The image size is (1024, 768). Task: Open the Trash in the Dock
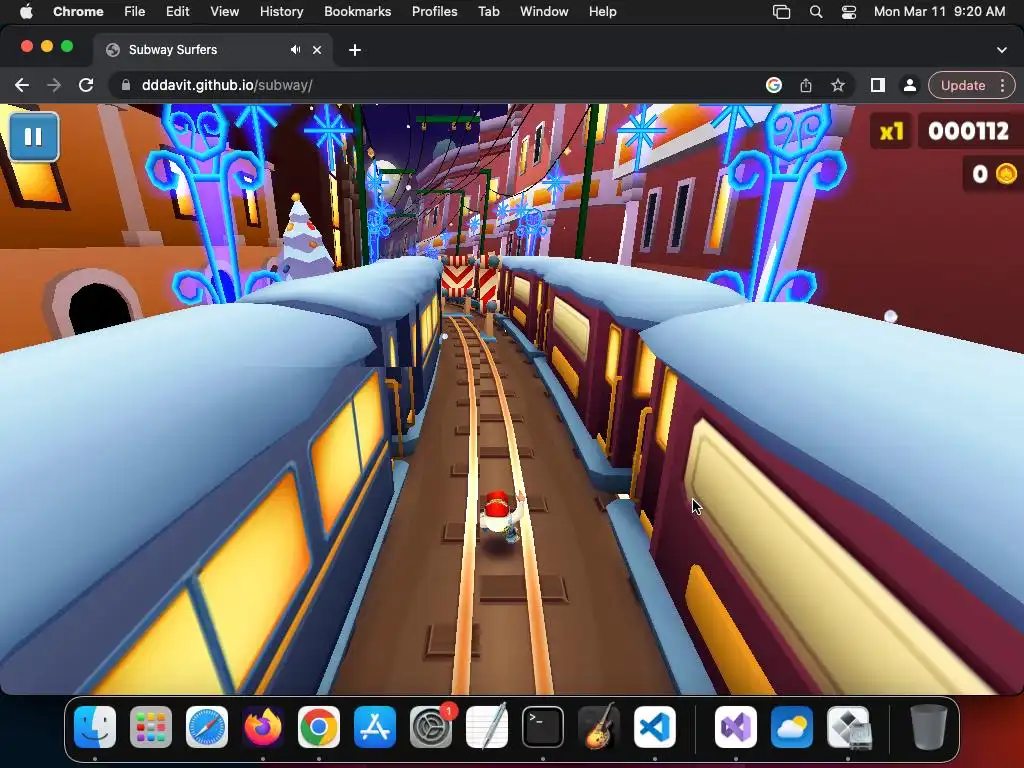(x=929, y=727)
